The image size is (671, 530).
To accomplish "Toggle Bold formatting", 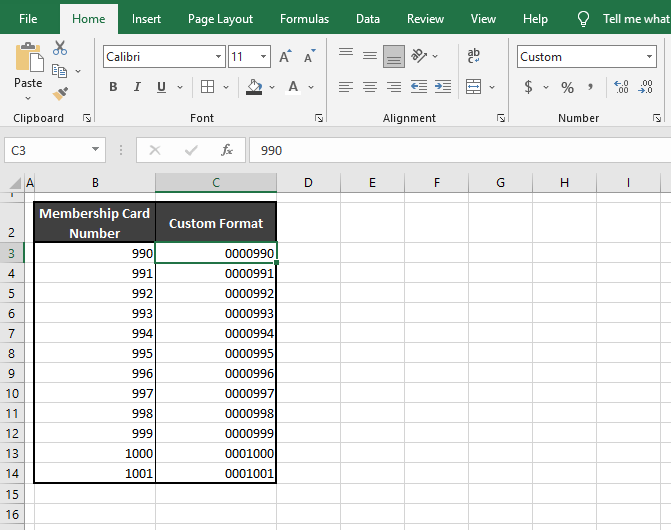I will coord(113,88).
